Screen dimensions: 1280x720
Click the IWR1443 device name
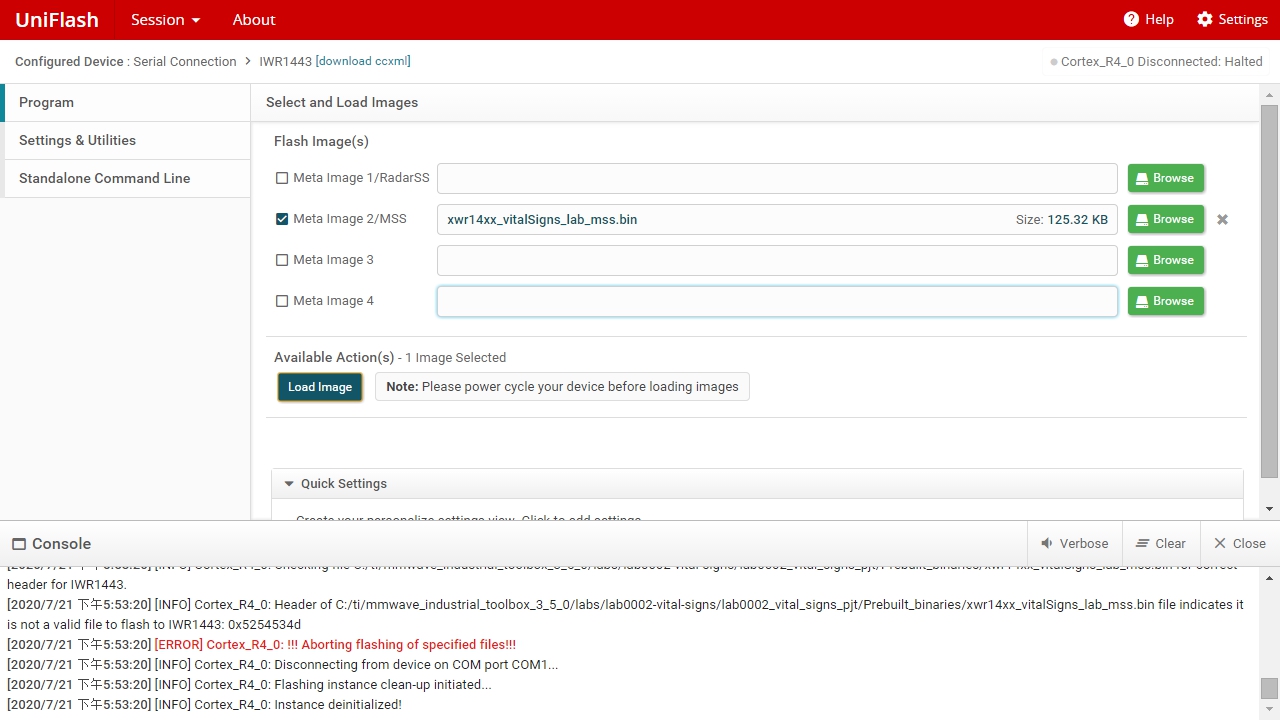(285, 61)
